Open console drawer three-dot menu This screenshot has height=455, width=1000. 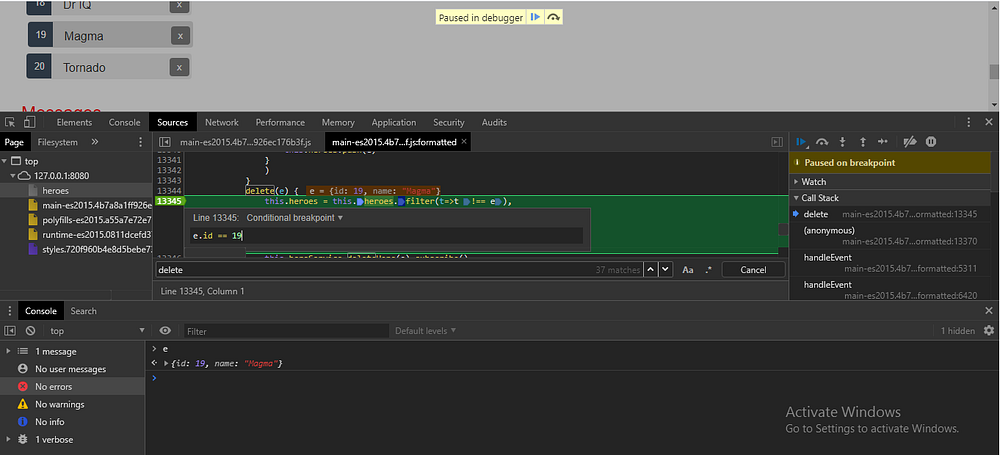10,311
